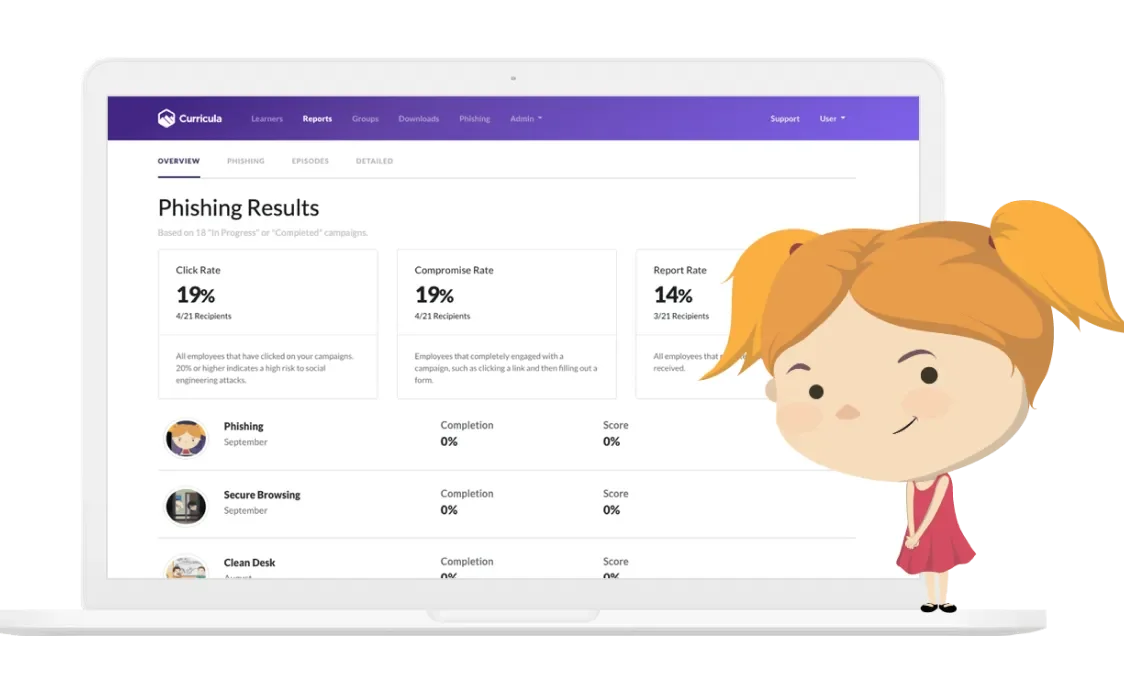Image resolution: width=1124 pixels, height=694 pixels.
Task: Open the Reports navigation item
Action: point(317,119)
